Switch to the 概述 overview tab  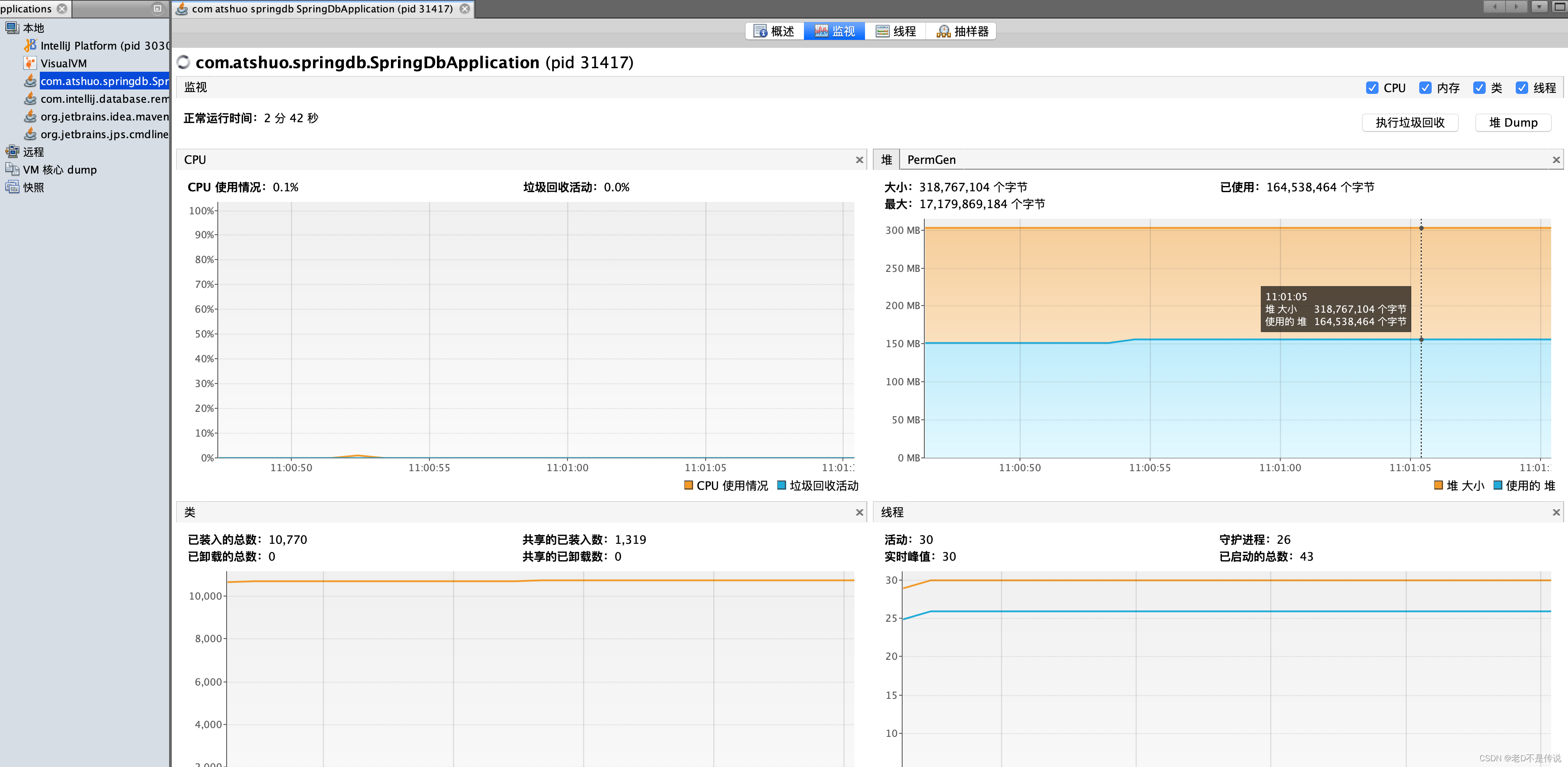(x=774, y=31)
